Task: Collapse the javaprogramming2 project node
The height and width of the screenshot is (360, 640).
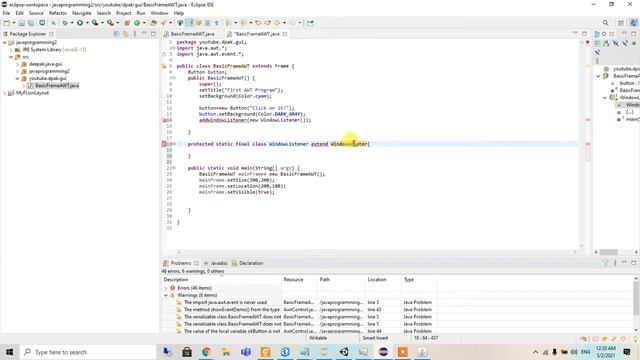Action: 4,42
